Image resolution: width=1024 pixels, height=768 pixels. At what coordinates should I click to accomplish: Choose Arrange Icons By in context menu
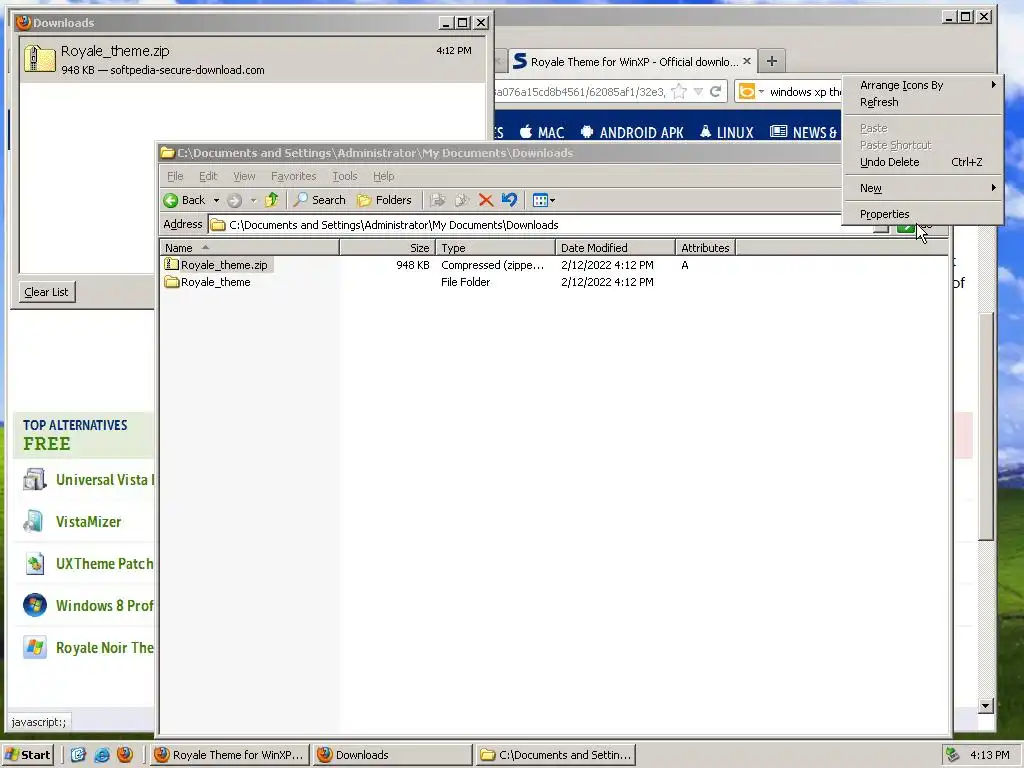(922, 85)
